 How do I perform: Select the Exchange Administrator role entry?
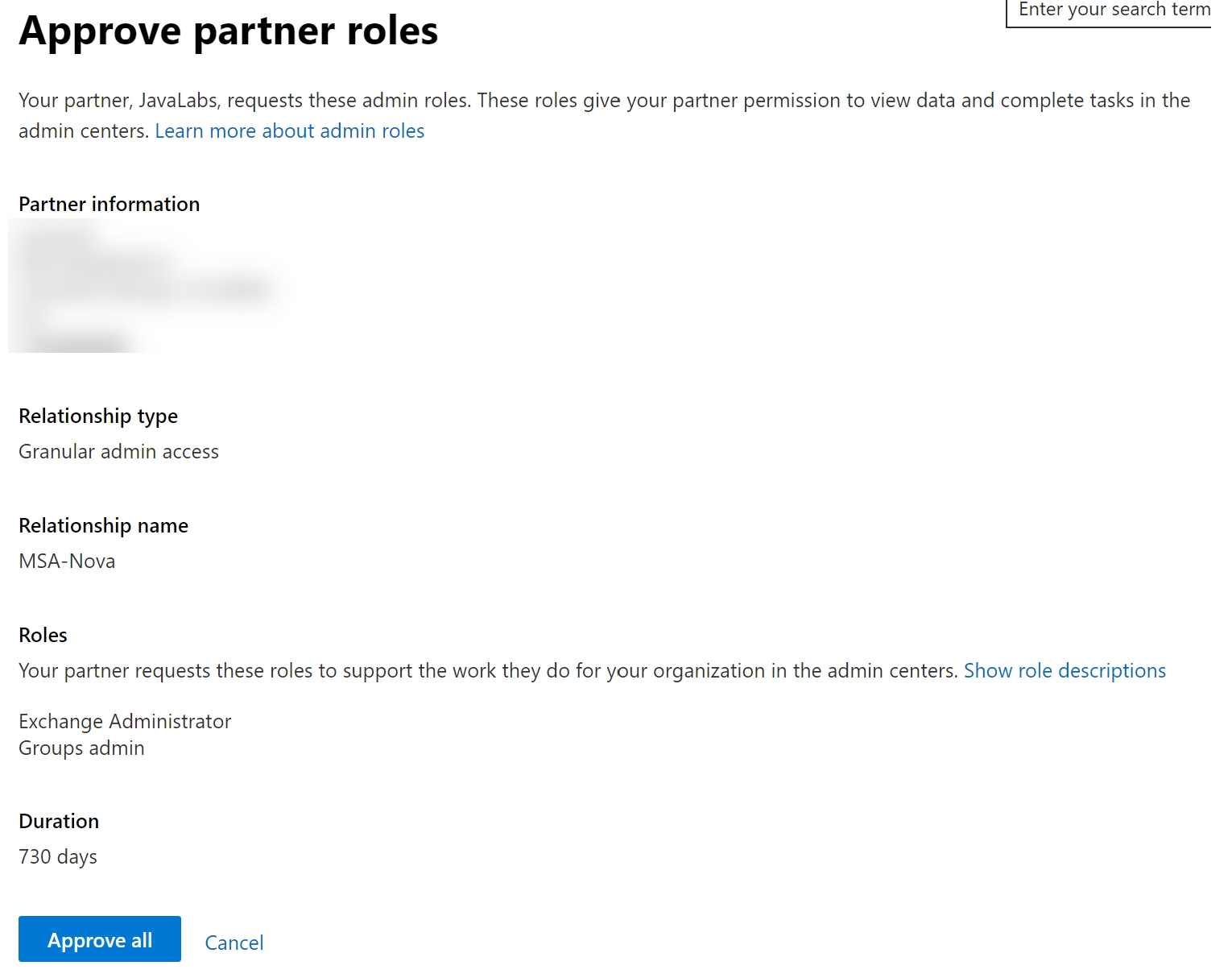(125, 722)
